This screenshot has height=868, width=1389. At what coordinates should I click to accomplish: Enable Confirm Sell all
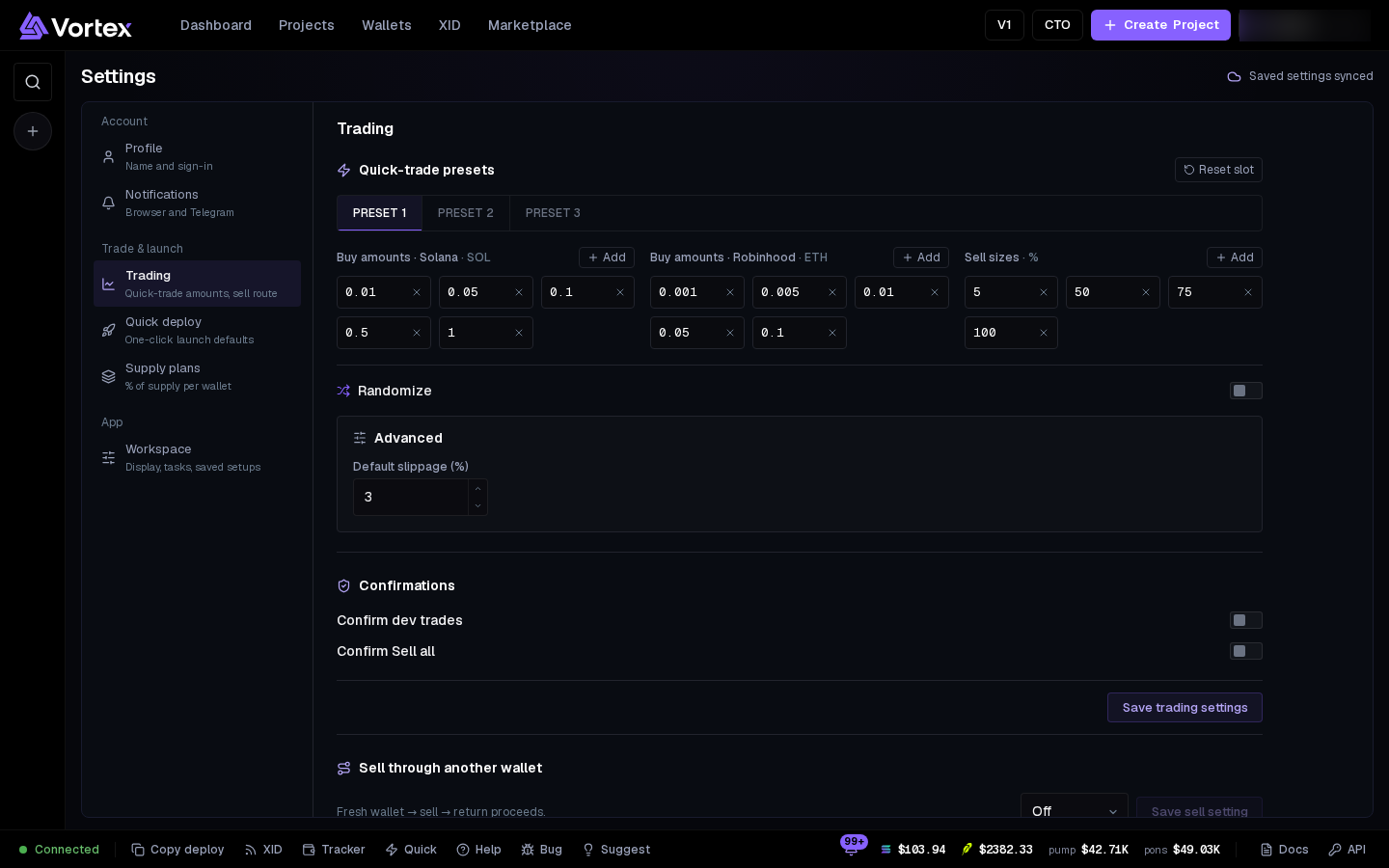click(1246, 651)
